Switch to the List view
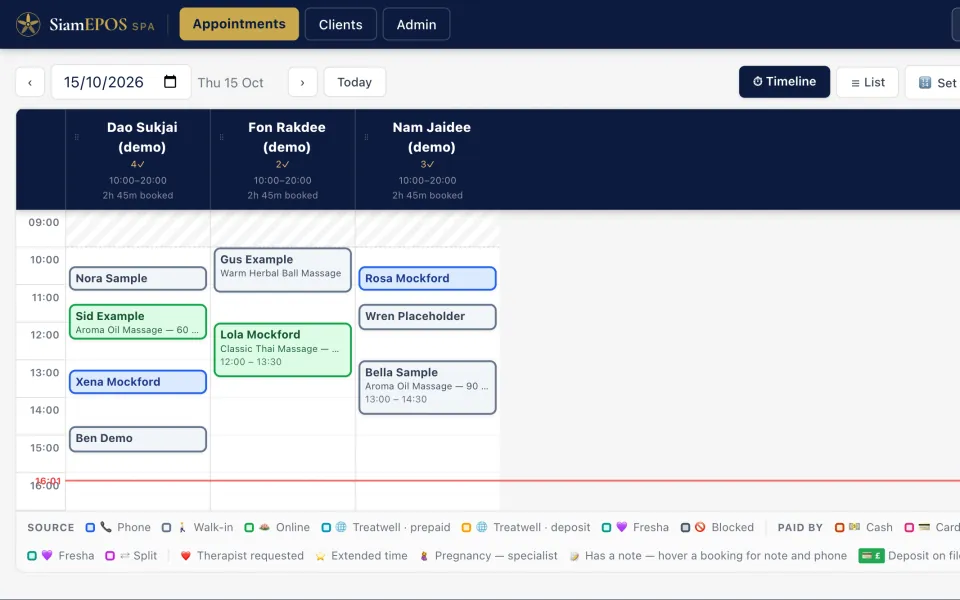Viewport: 960px width, 600px height. click(x=867, y=82)
